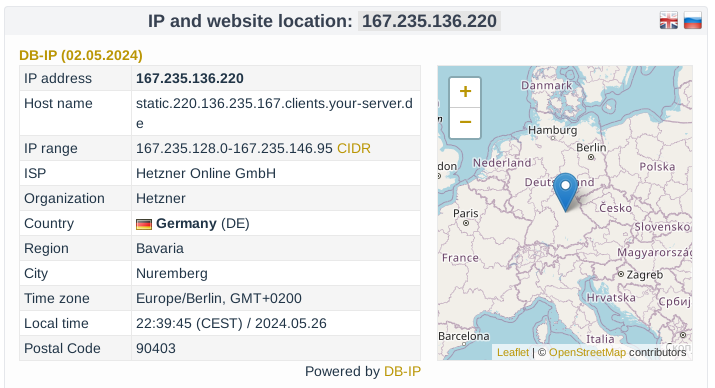The image size is (715, 388).
Task: Click the Nuremberg city value
Action: (x=171, y=274)
